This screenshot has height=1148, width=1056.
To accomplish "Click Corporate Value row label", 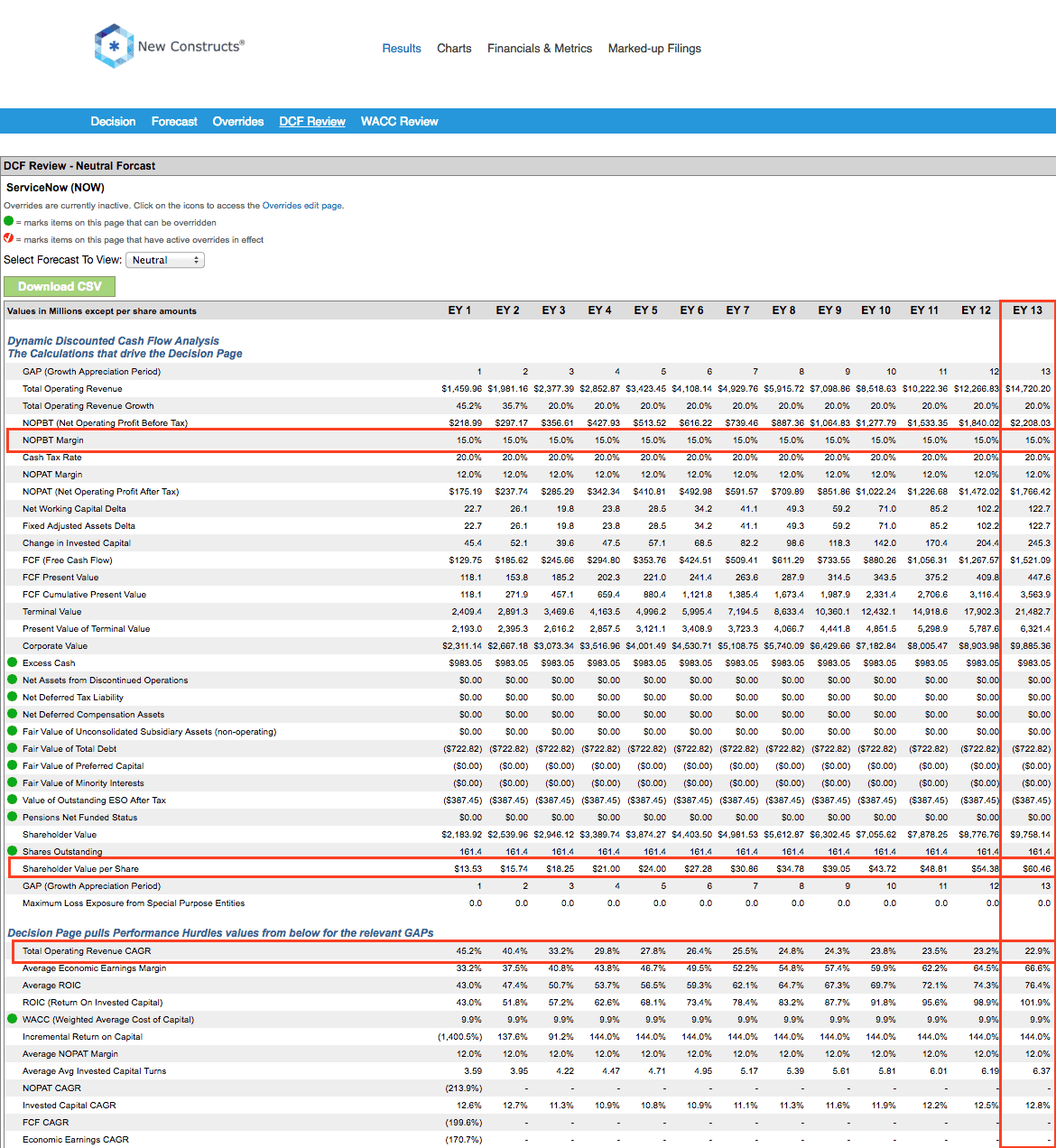I will 55,646.
